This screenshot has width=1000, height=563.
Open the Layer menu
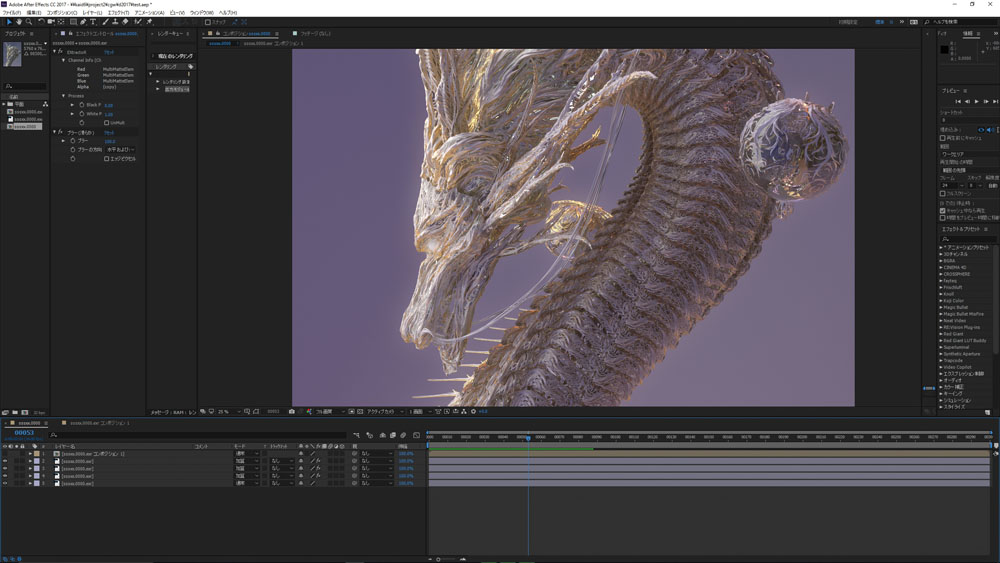[x=92, y=13]
